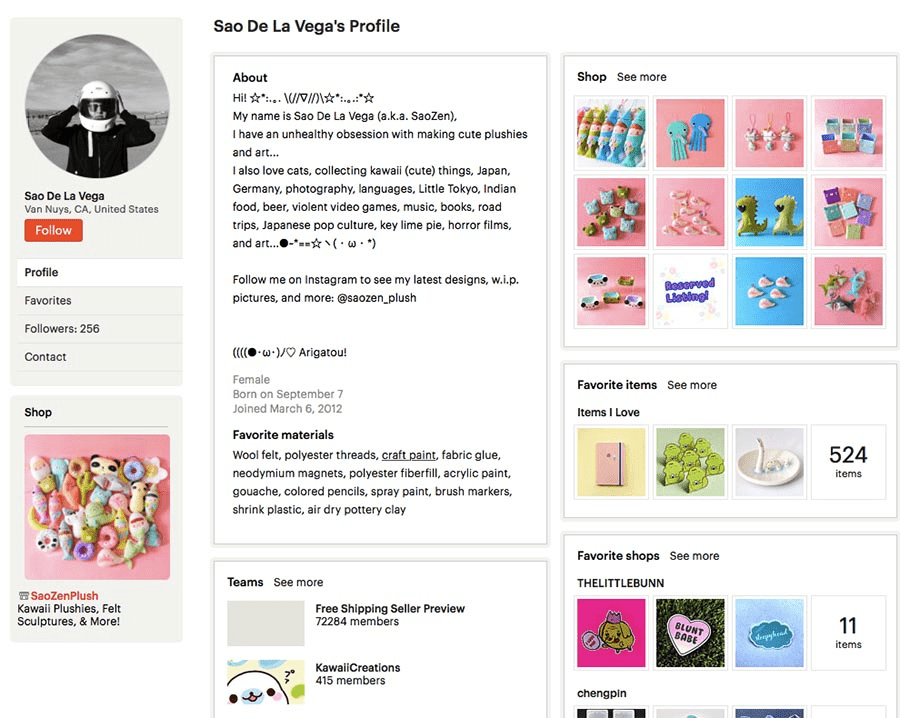Click Sao De La Vega's profile photo

(x=96, y=105)
